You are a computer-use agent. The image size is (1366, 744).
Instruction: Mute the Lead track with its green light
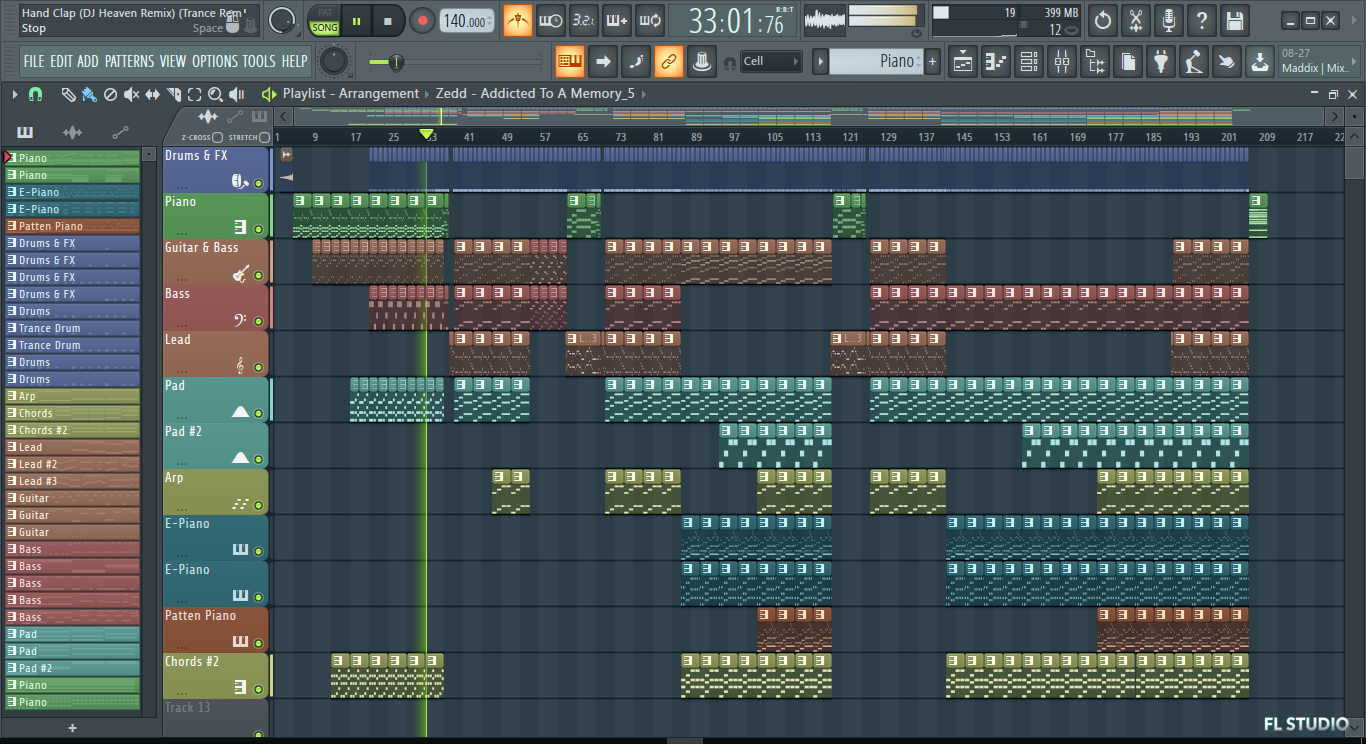[258, 367]
